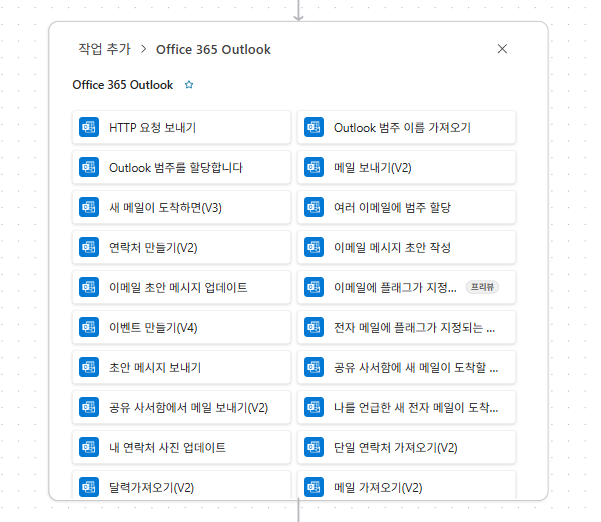Viewport: 601px width, 522px height.
Task: Select the 달력가져오기(V2) action
Action: point(181,485)
